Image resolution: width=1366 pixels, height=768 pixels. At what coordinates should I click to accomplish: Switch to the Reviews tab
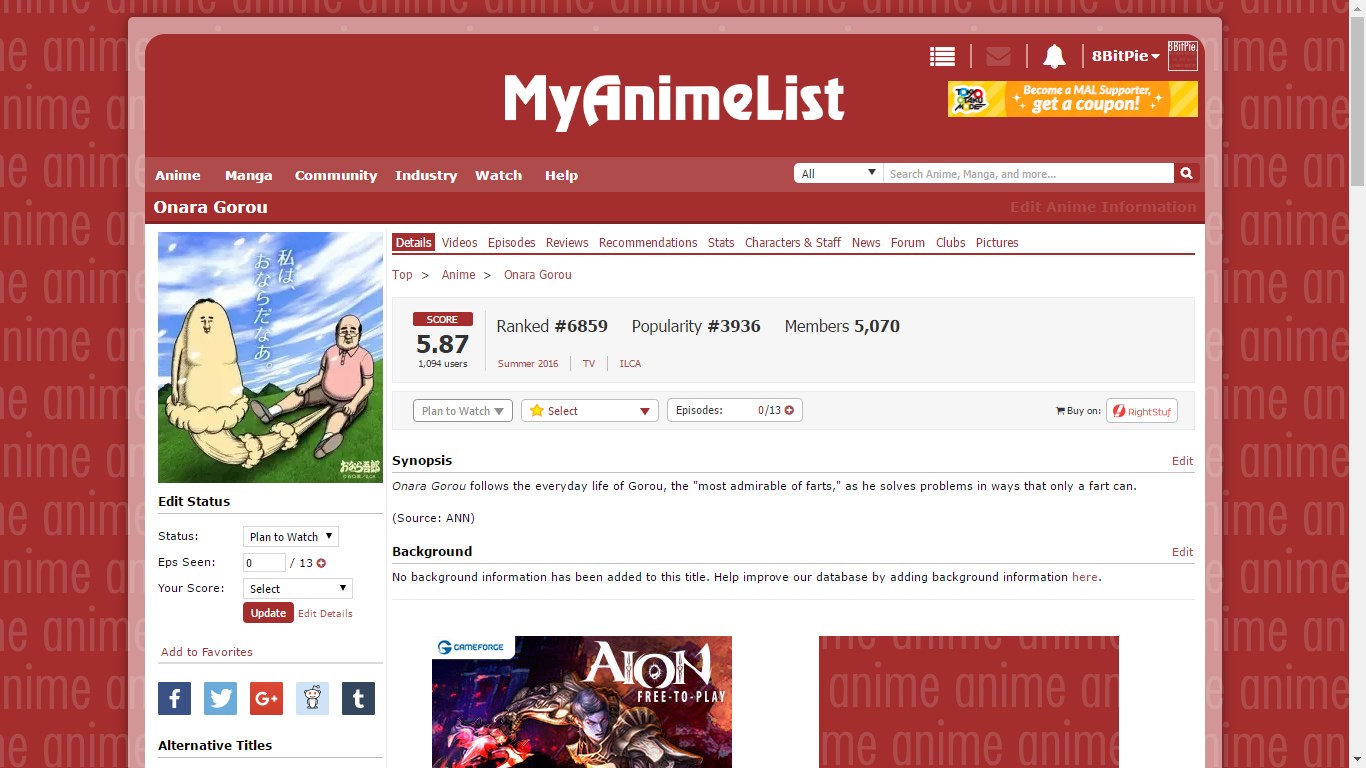pos(566,242)
